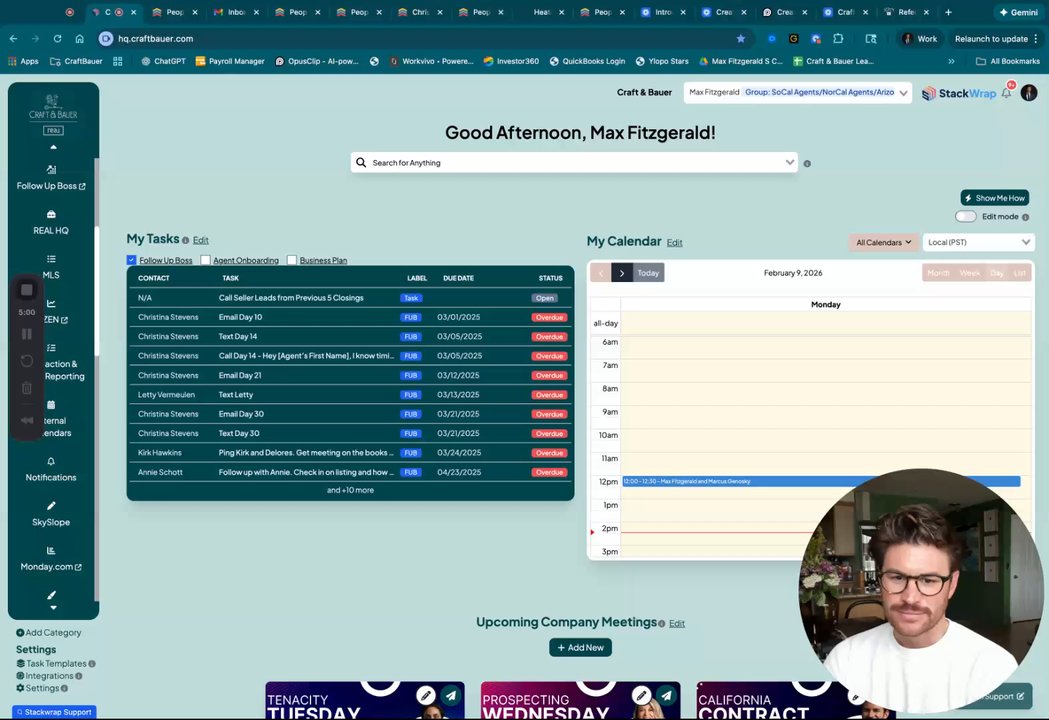Click the search magnifier icon
The height and width of the screenshot is (720, 1049).
[361, 163]
